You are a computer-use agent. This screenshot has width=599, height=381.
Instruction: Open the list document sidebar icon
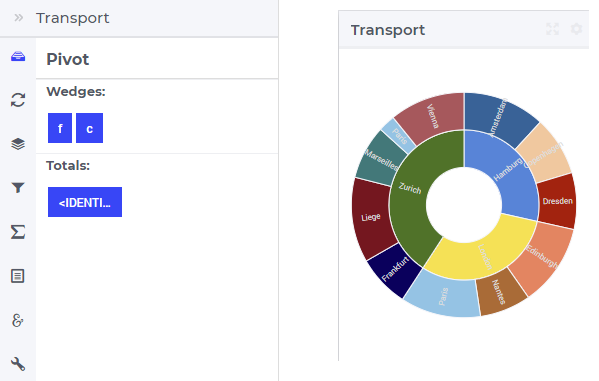click(18, 276)
